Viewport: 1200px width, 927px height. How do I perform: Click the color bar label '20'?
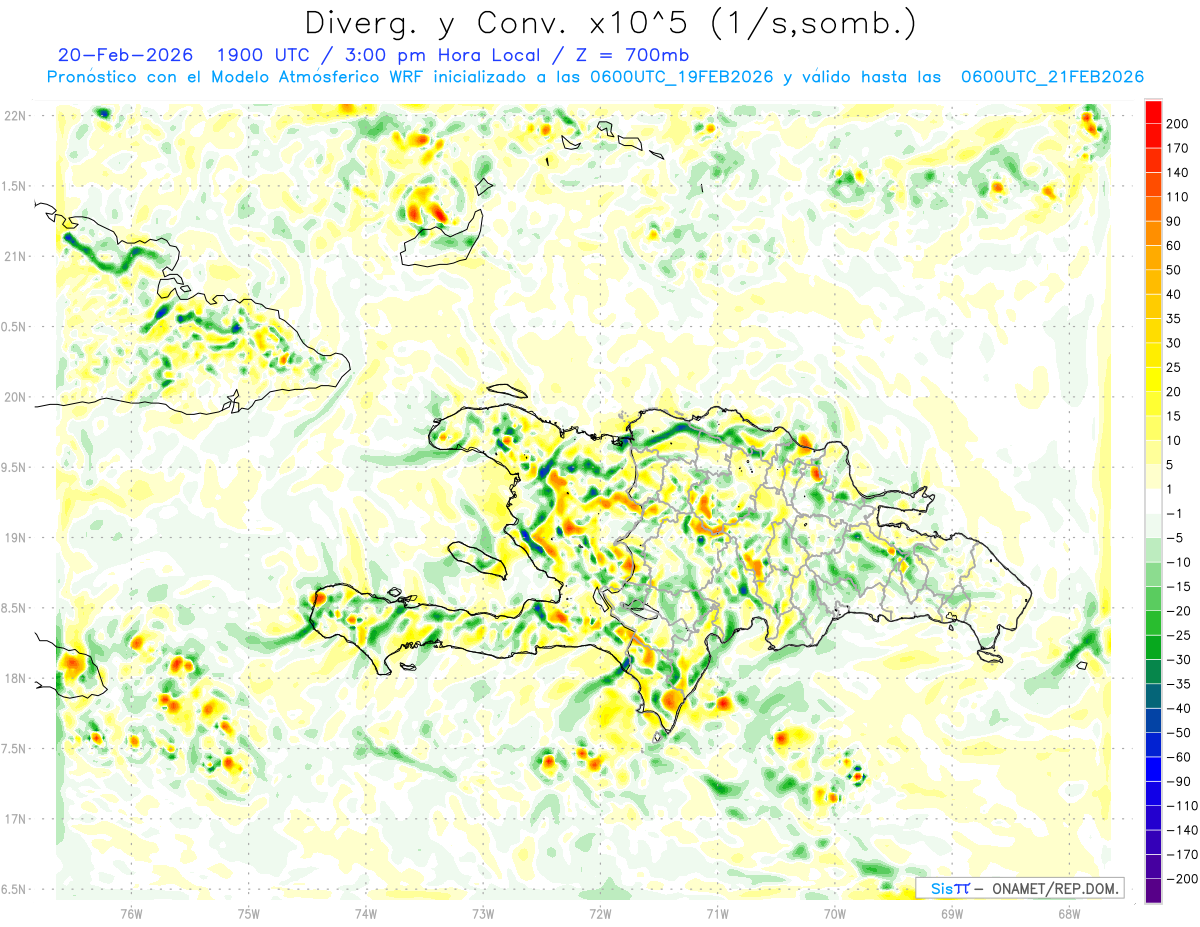point(1175,392)
